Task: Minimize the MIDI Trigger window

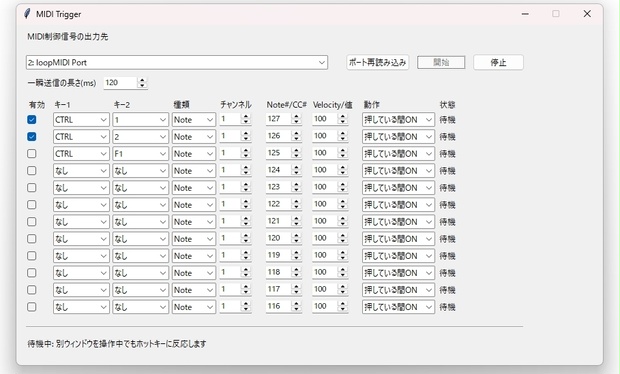Action: pos(525,14)
